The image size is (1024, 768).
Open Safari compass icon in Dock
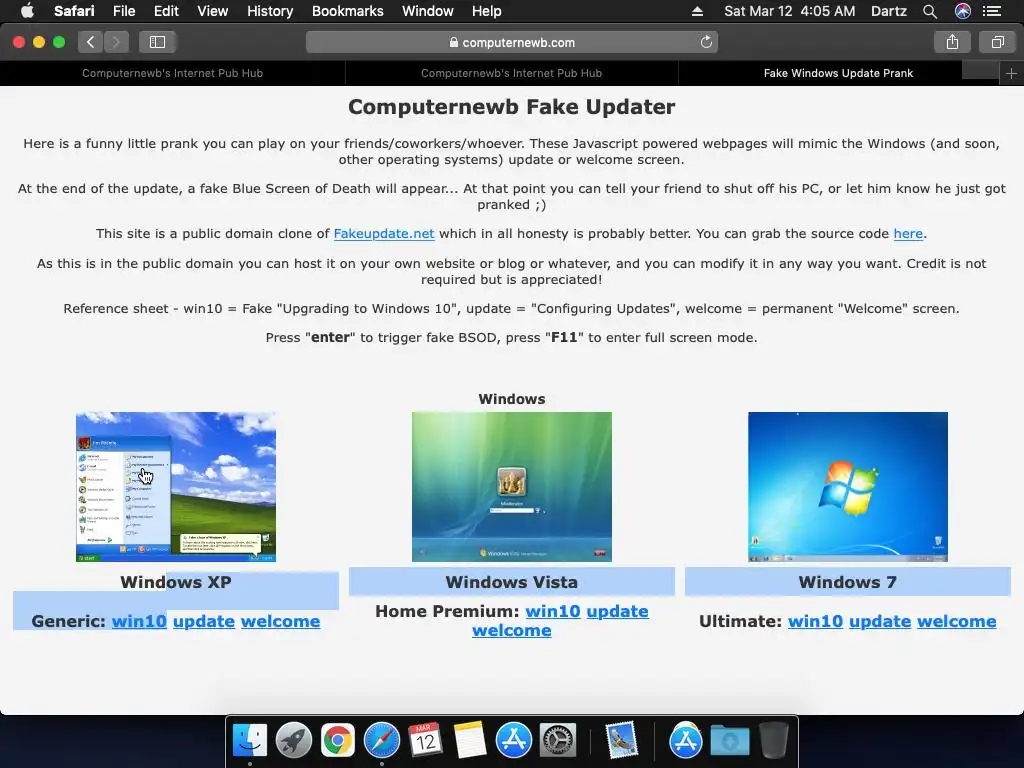tap(381, 741)
